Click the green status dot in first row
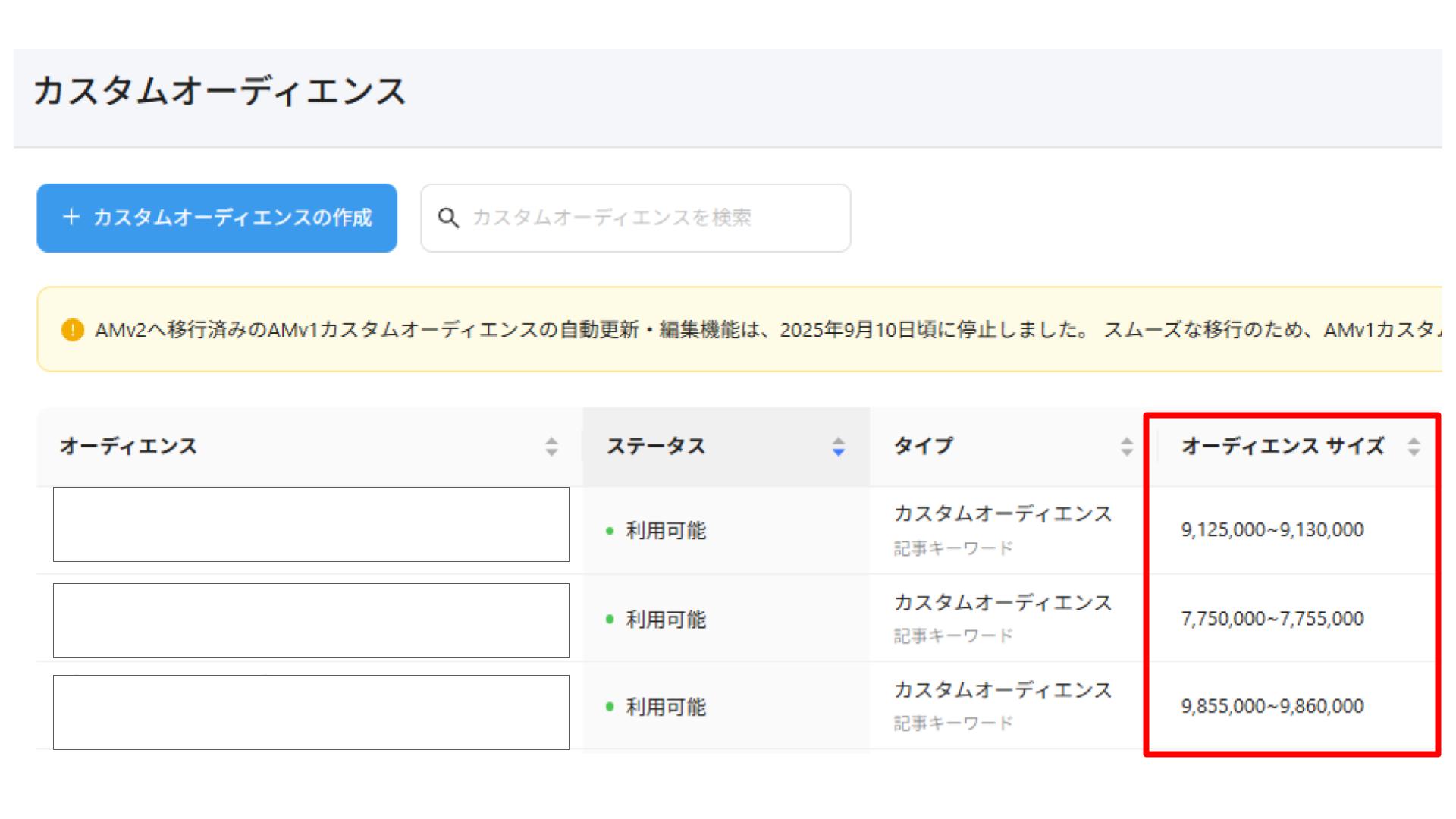1456x819 pixels. (610, 531)
